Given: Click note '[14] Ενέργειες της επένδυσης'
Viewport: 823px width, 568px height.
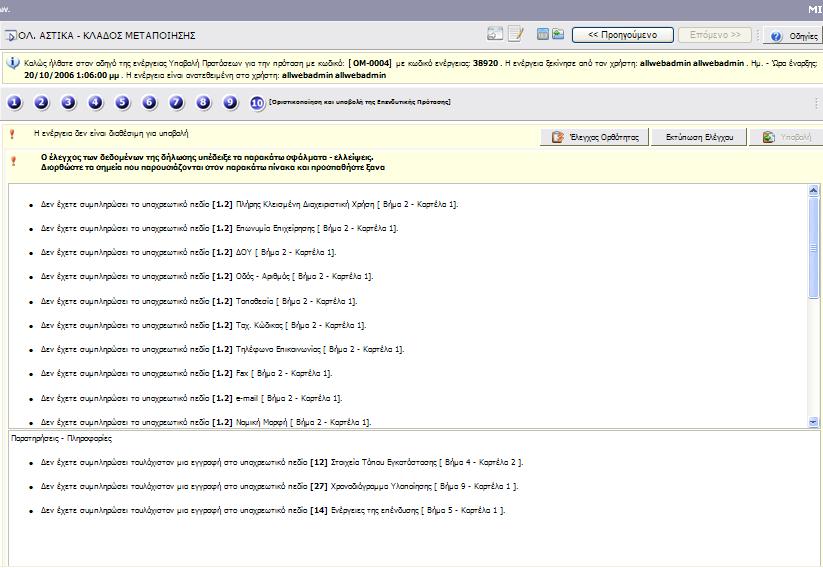Looking at the screenshot, I should [x=273, y=510].
